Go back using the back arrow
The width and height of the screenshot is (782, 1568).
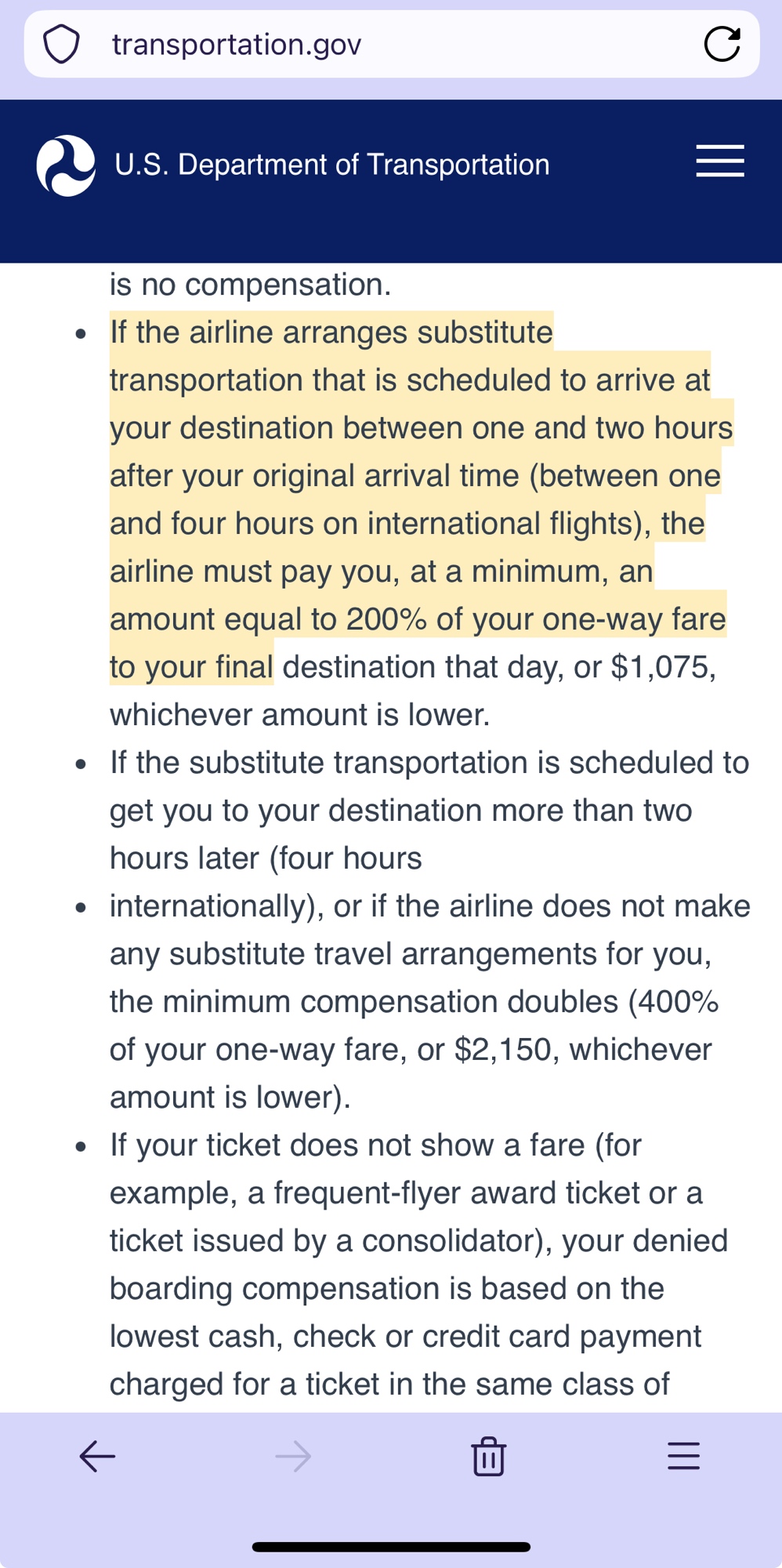pyautogui.click(x=98, y=1457)
